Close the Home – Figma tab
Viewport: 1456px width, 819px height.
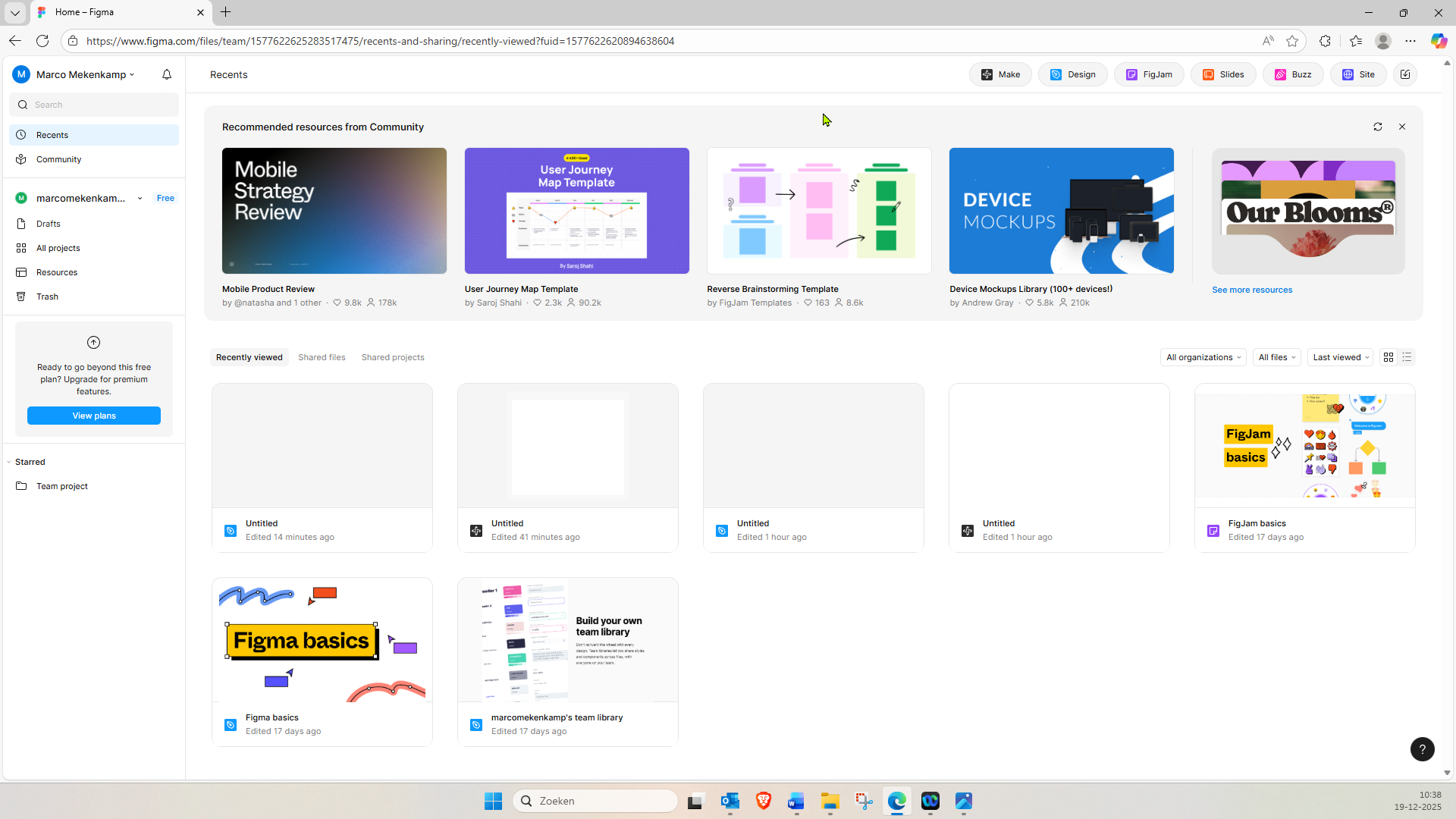pyautogui.click(x=200, y=12)
